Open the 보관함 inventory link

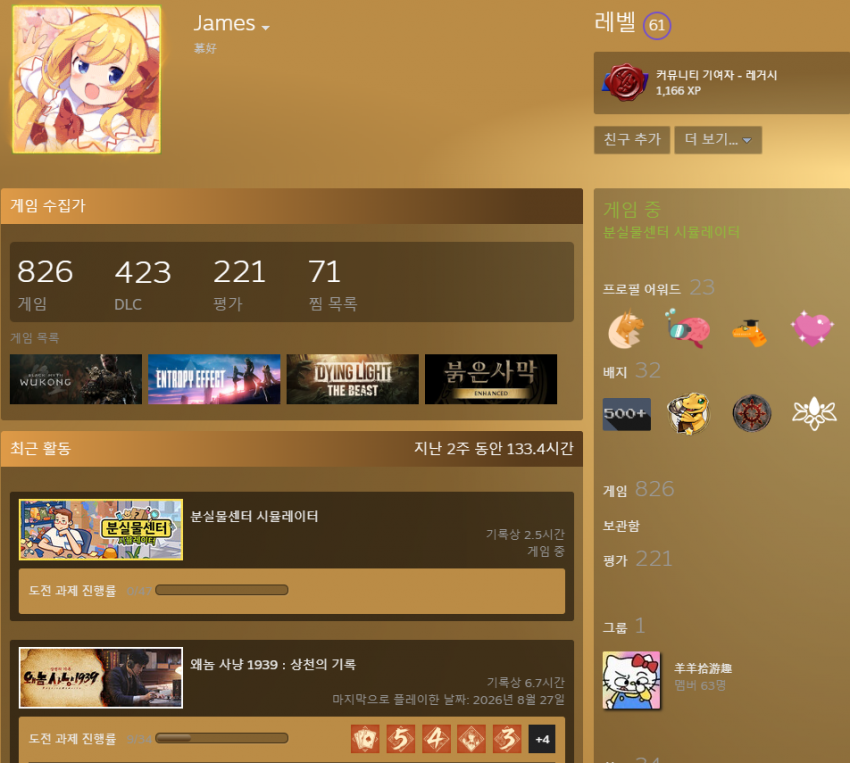[621, 526]
